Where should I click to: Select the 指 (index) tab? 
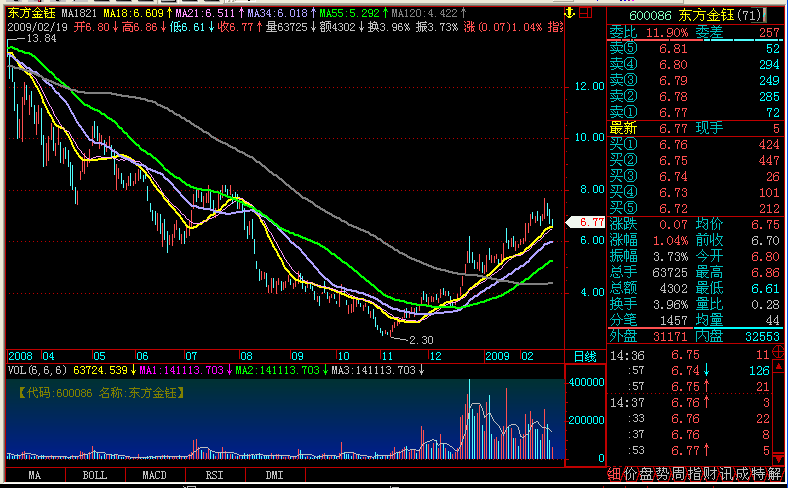click(695, 474)
